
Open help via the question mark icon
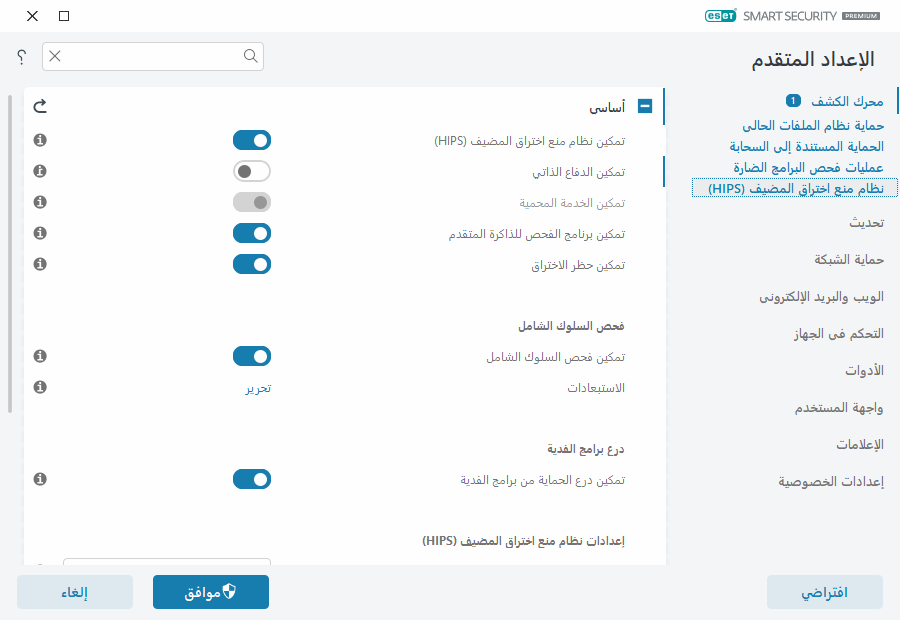21,57
